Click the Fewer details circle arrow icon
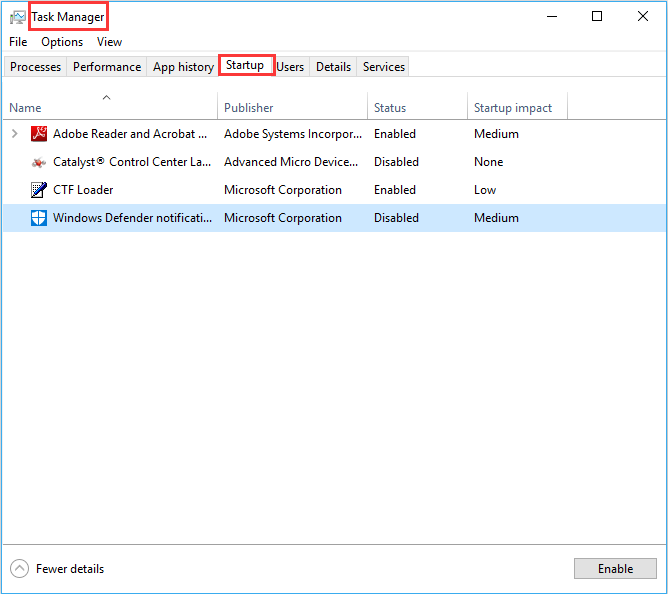Image resolution: width=668 pixels, height=594 pixels. (19, 569)
